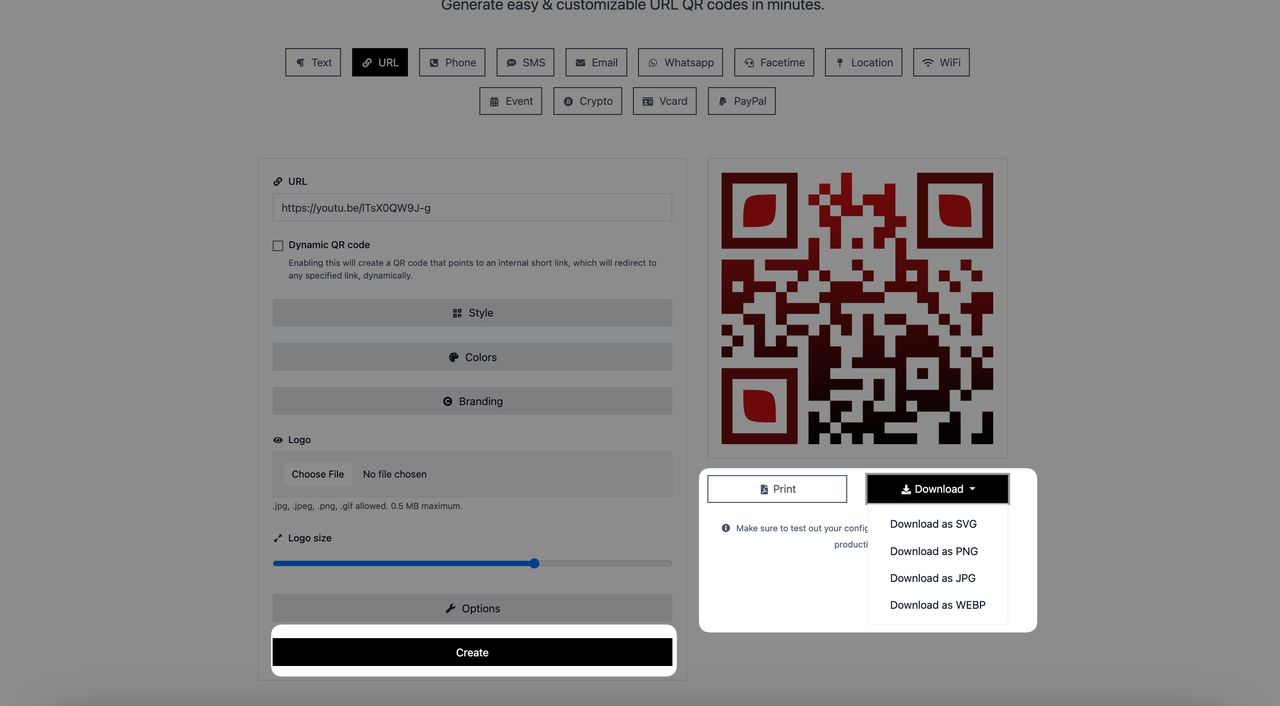Screen dimensions: 1280x706
Task: Switch to the Crypto QR type
Action: click(x=587, y=101)
